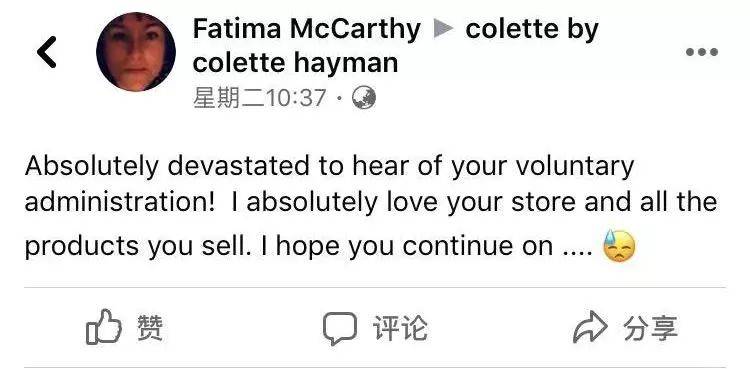Open the three-dot post options menu

[702, 52]
